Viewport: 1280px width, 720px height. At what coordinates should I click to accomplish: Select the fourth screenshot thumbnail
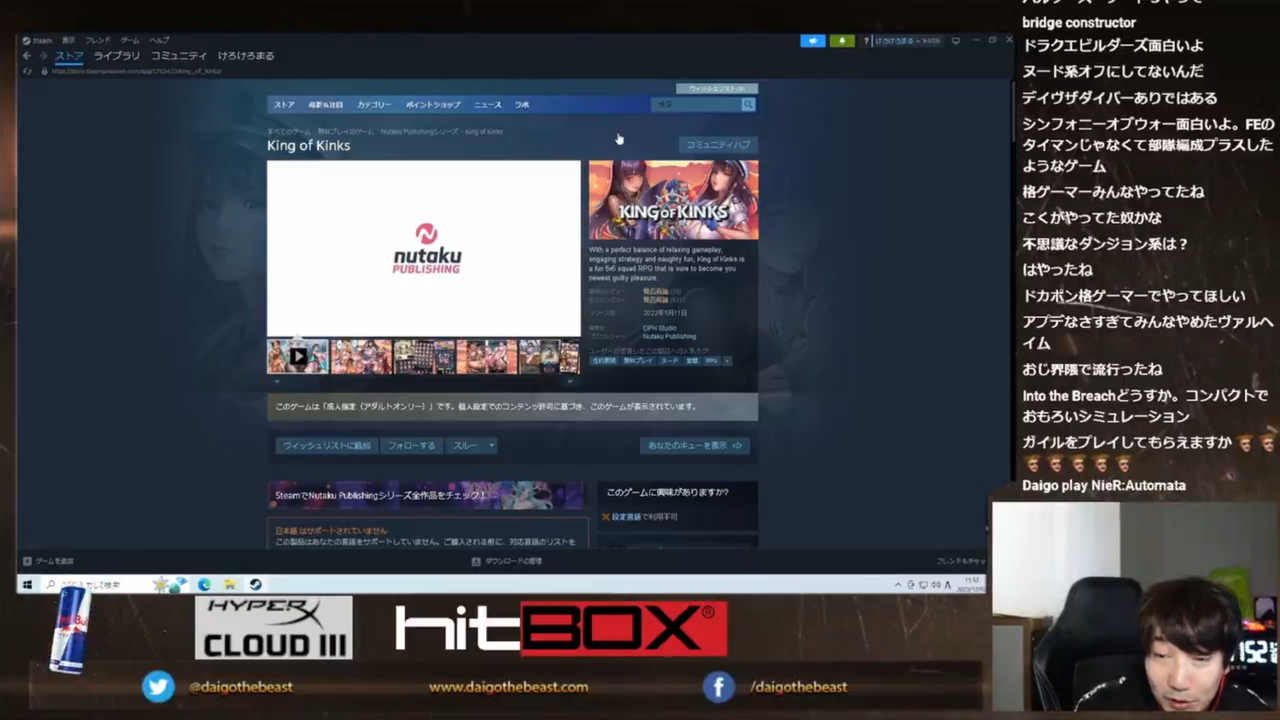click(487, 356)
